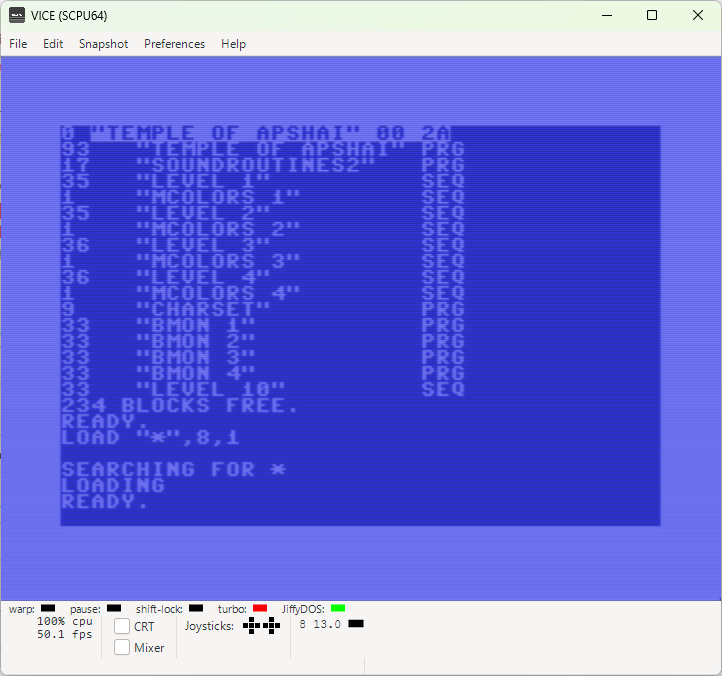This screenshot has height=676, width=722.
Task: Click the "BMON 3" PRG entry
Action: pyautogui.click(x=263, y=358)
